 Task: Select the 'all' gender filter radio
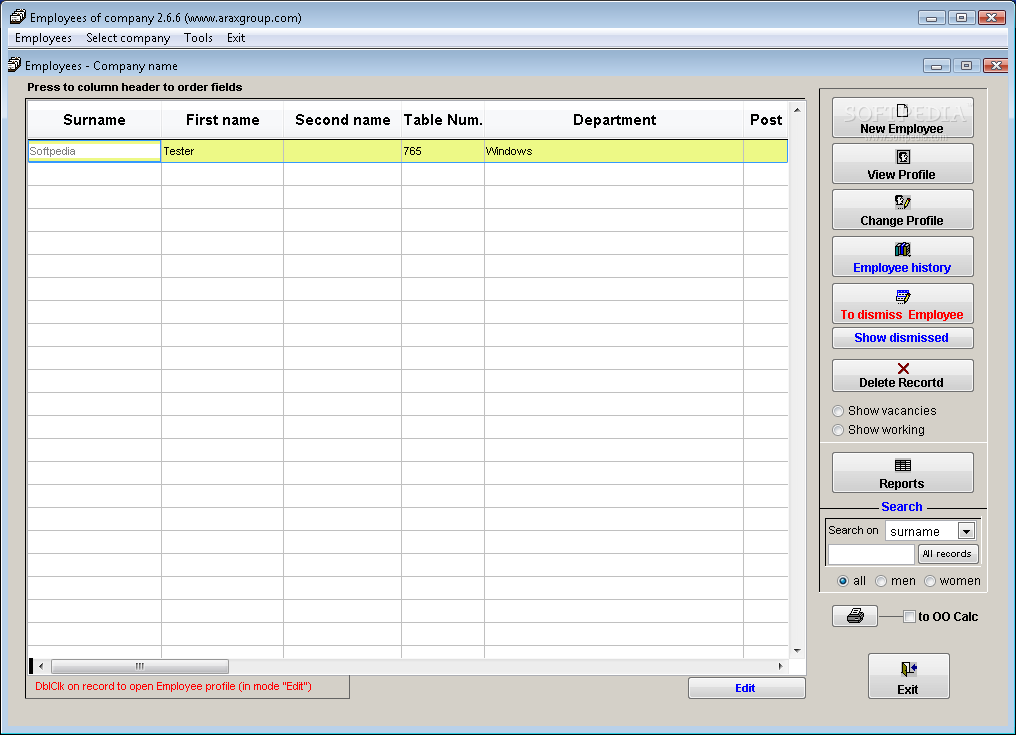pos(842,581)
